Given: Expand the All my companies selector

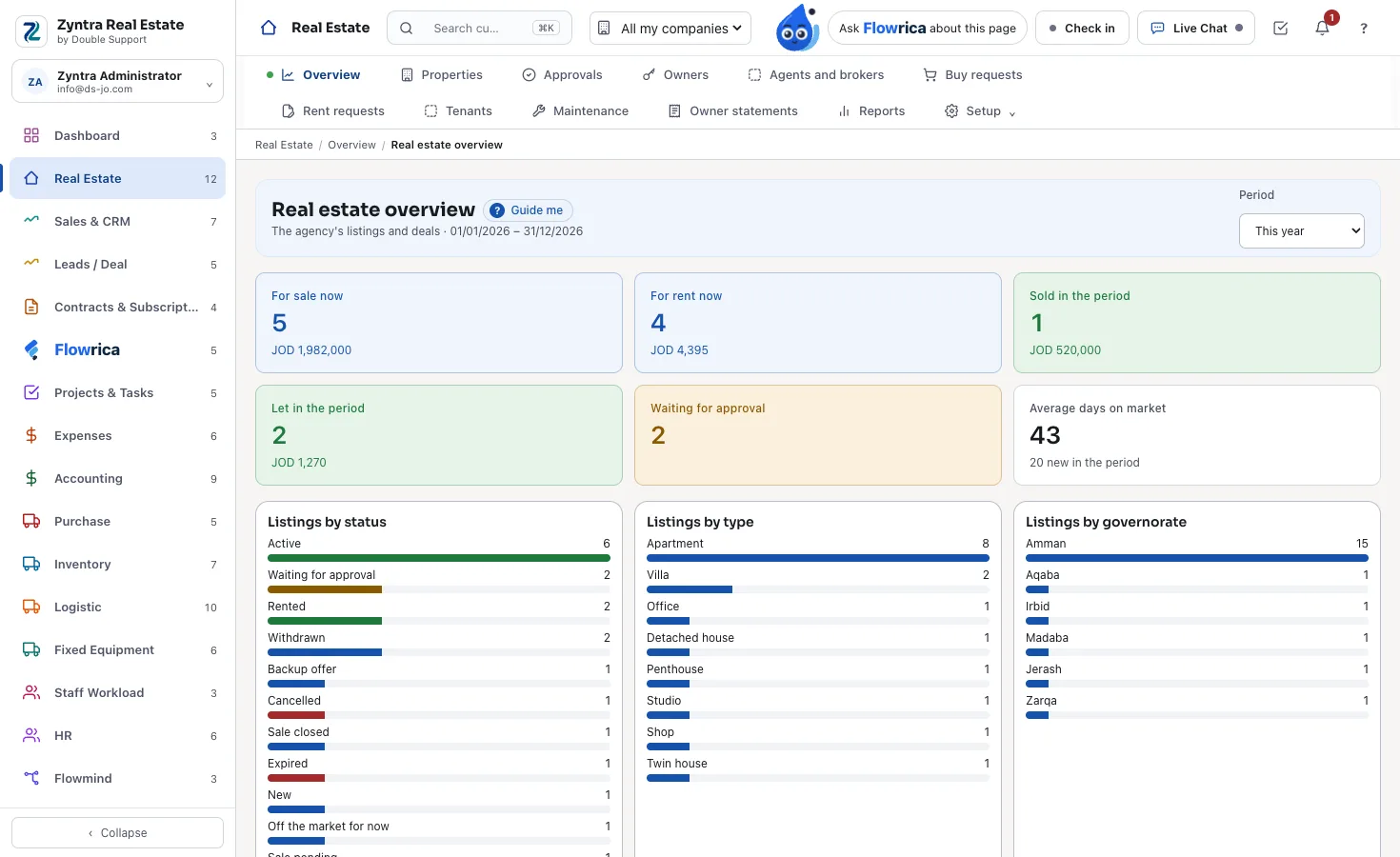Looking at the screenshot, I should pos(670,29).
